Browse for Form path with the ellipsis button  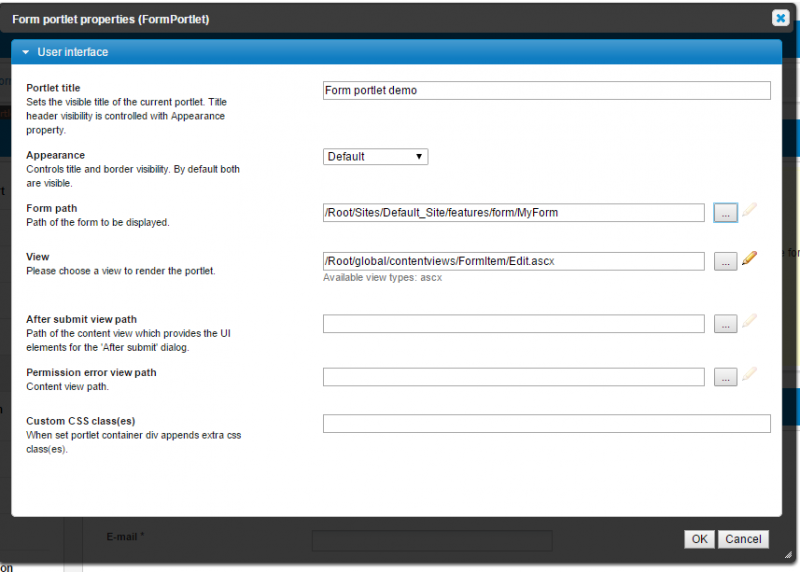725,213
